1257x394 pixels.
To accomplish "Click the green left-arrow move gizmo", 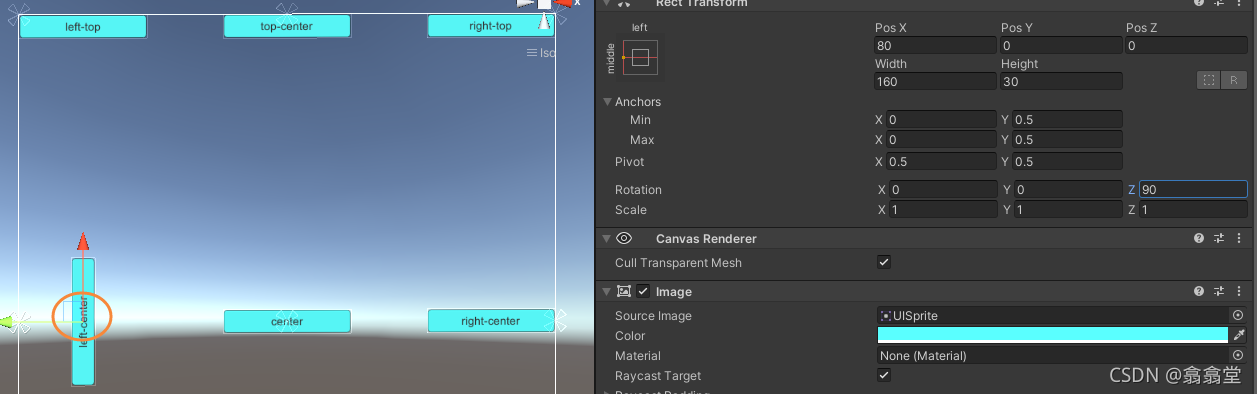I will tap(6, 322).
